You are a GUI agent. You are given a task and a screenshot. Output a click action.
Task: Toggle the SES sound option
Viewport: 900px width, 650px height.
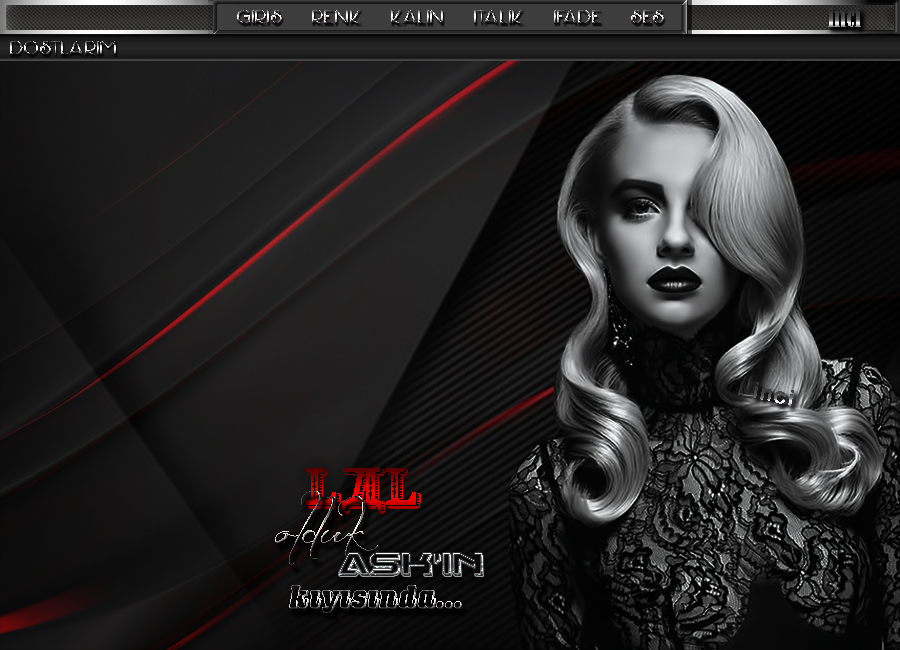[x=647, y=17]
